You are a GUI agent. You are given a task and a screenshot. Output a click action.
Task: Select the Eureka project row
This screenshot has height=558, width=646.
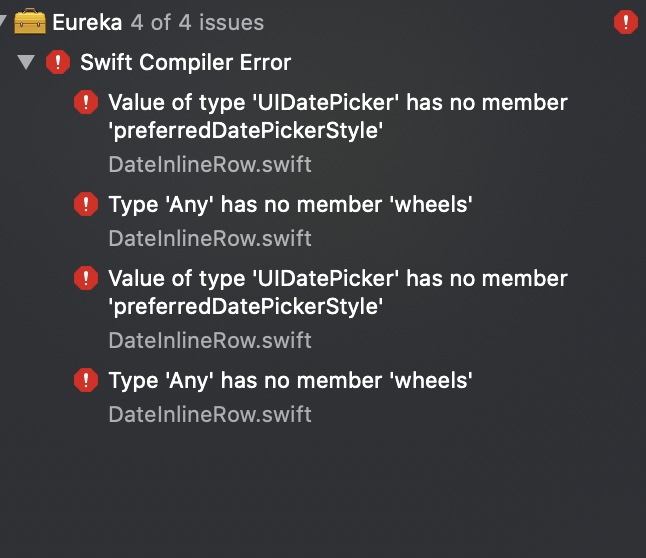point(323,22)
